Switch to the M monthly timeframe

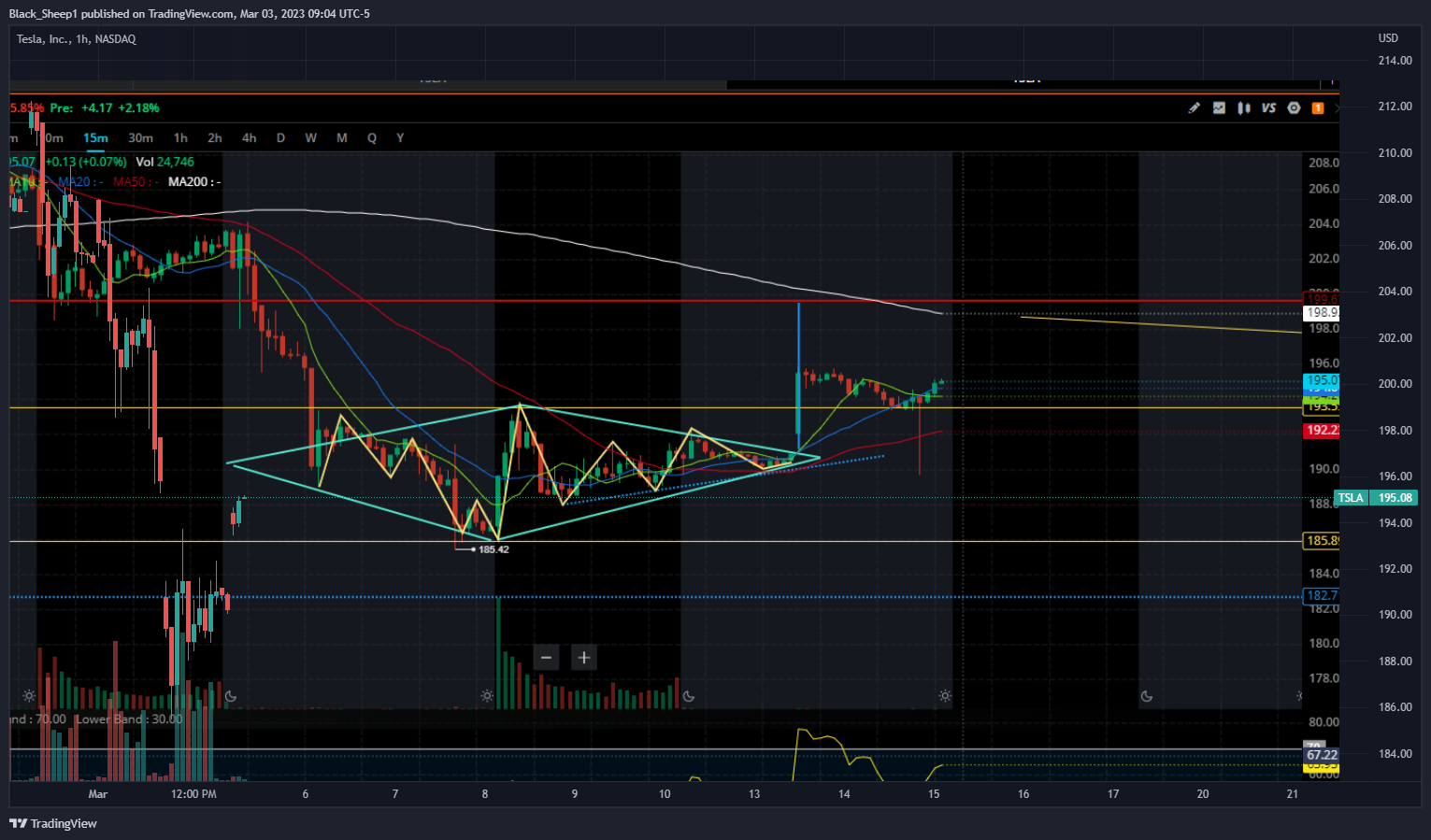point(342,138)
